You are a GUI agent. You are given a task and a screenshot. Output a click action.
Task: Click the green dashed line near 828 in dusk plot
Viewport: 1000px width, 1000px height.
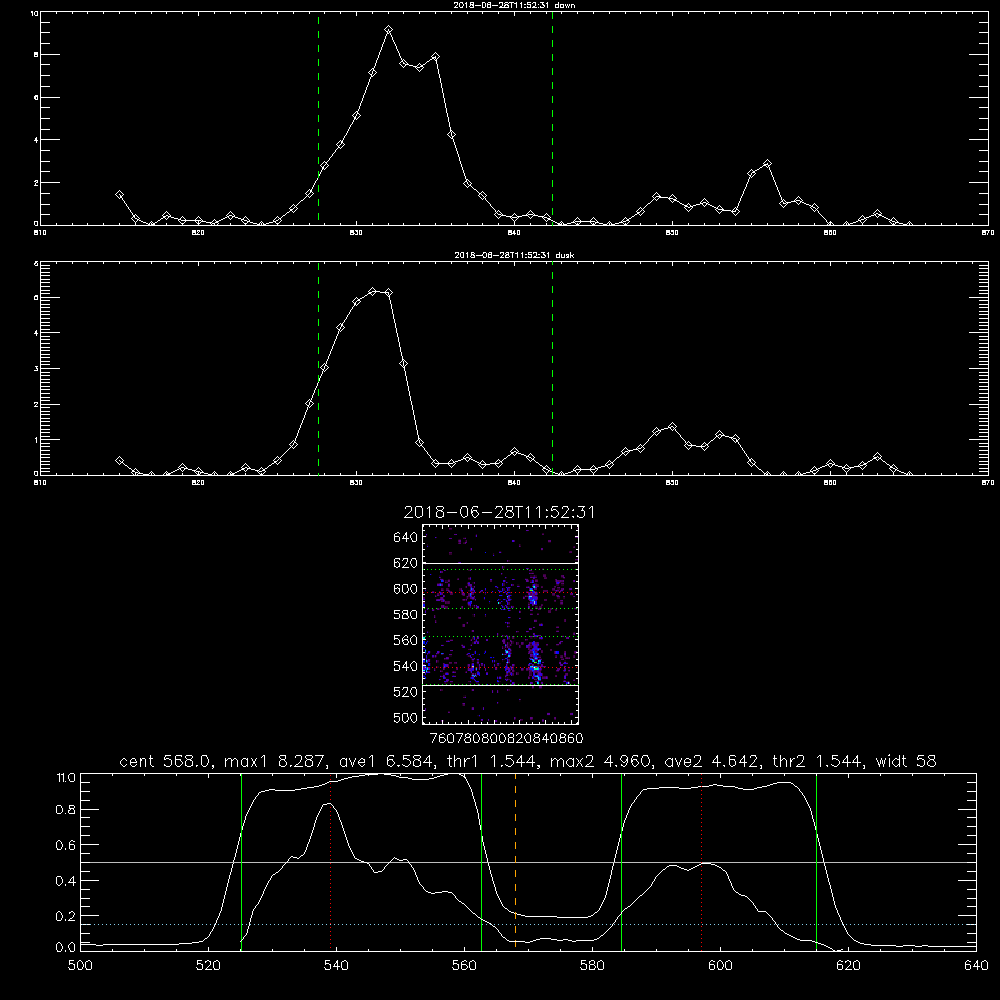318,369
